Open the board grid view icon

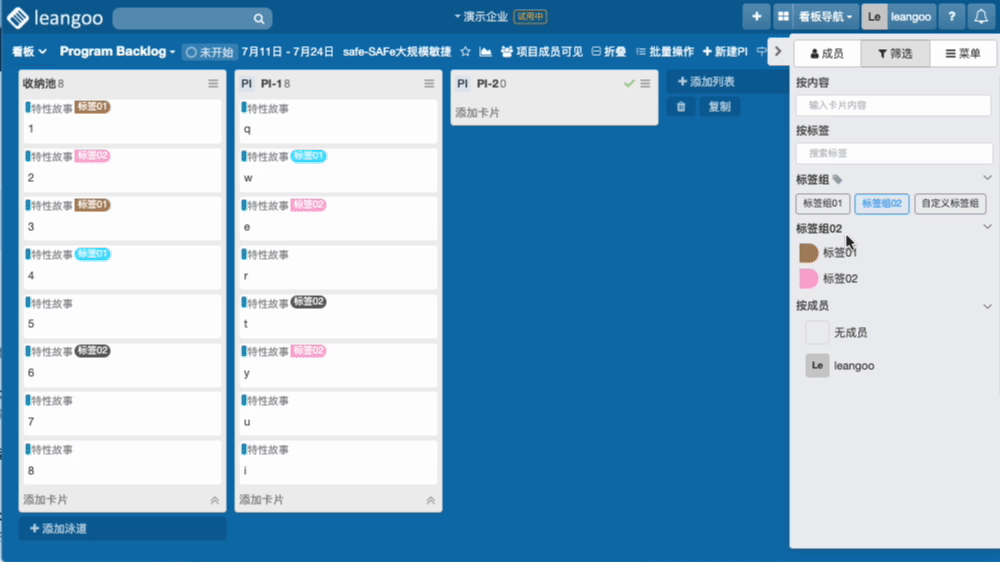pos(782,17)
